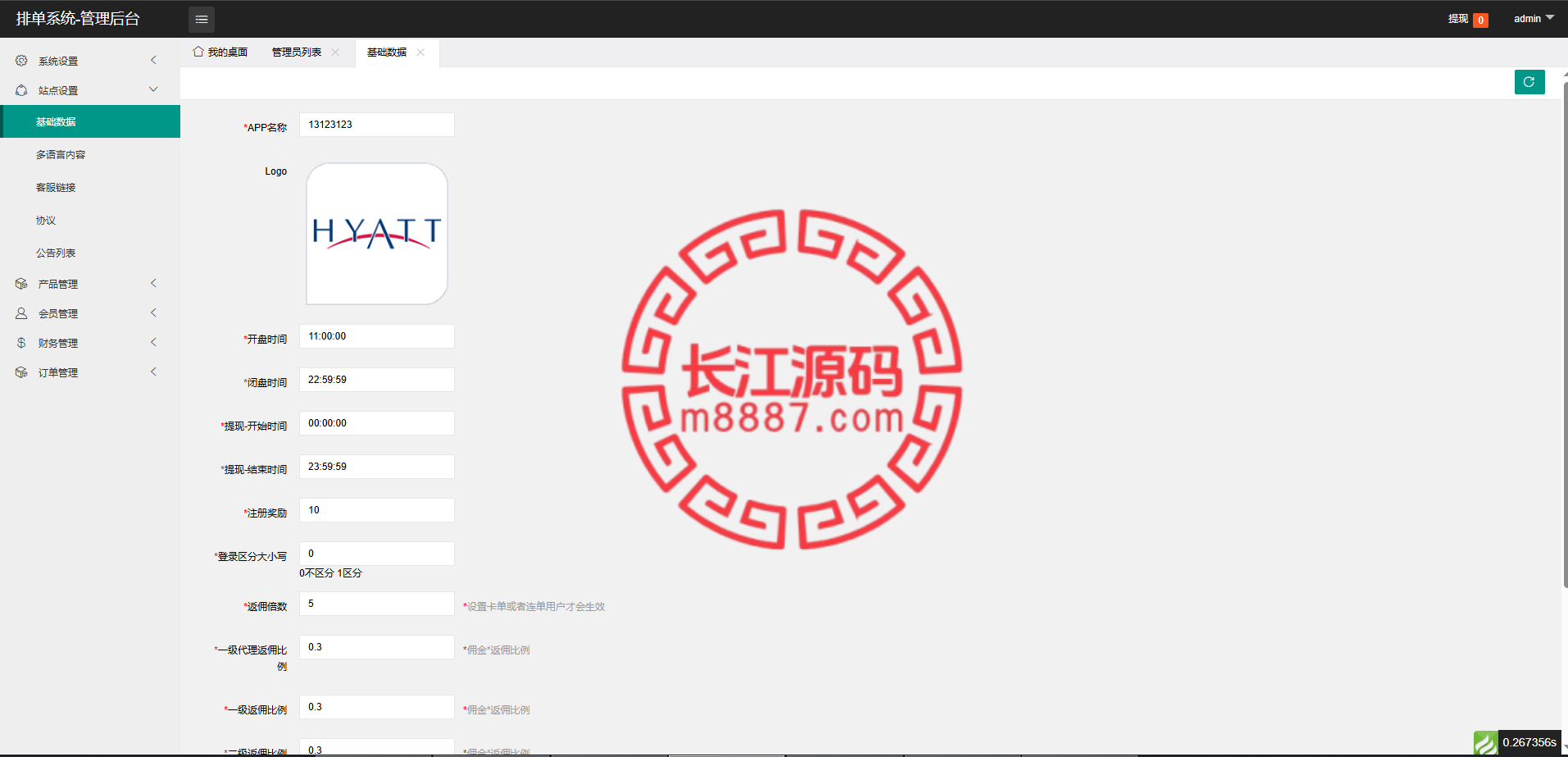Click the Product Management cube icon

(x=21, y=284)
